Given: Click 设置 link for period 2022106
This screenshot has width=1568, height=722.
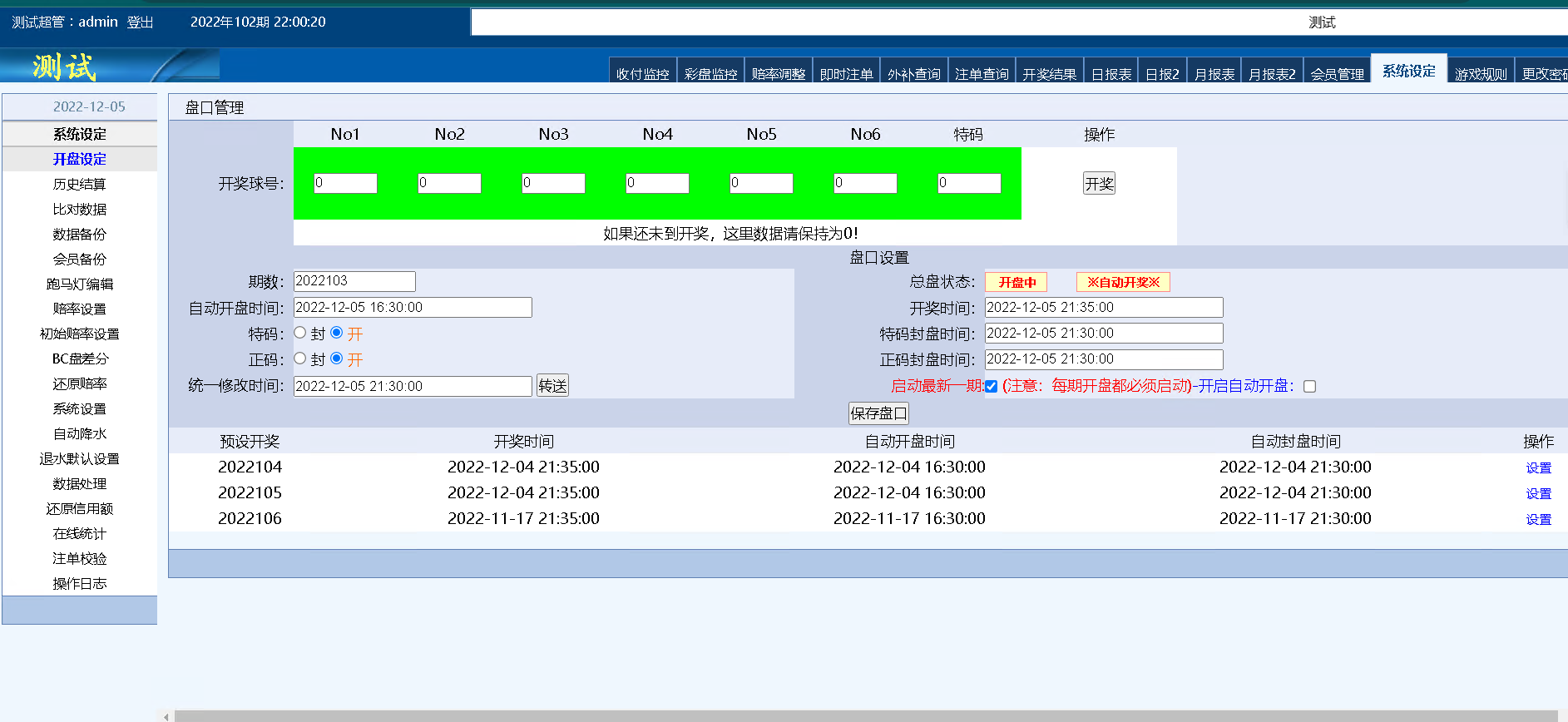Looking at the screenshot, I should pos(1538,519).
